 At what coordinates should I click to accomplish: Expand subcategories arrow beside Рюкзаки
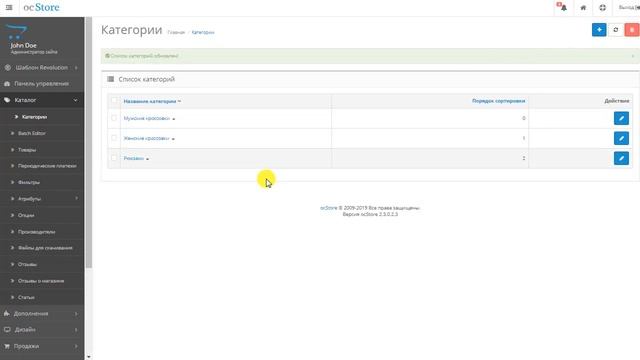point(147,159)
